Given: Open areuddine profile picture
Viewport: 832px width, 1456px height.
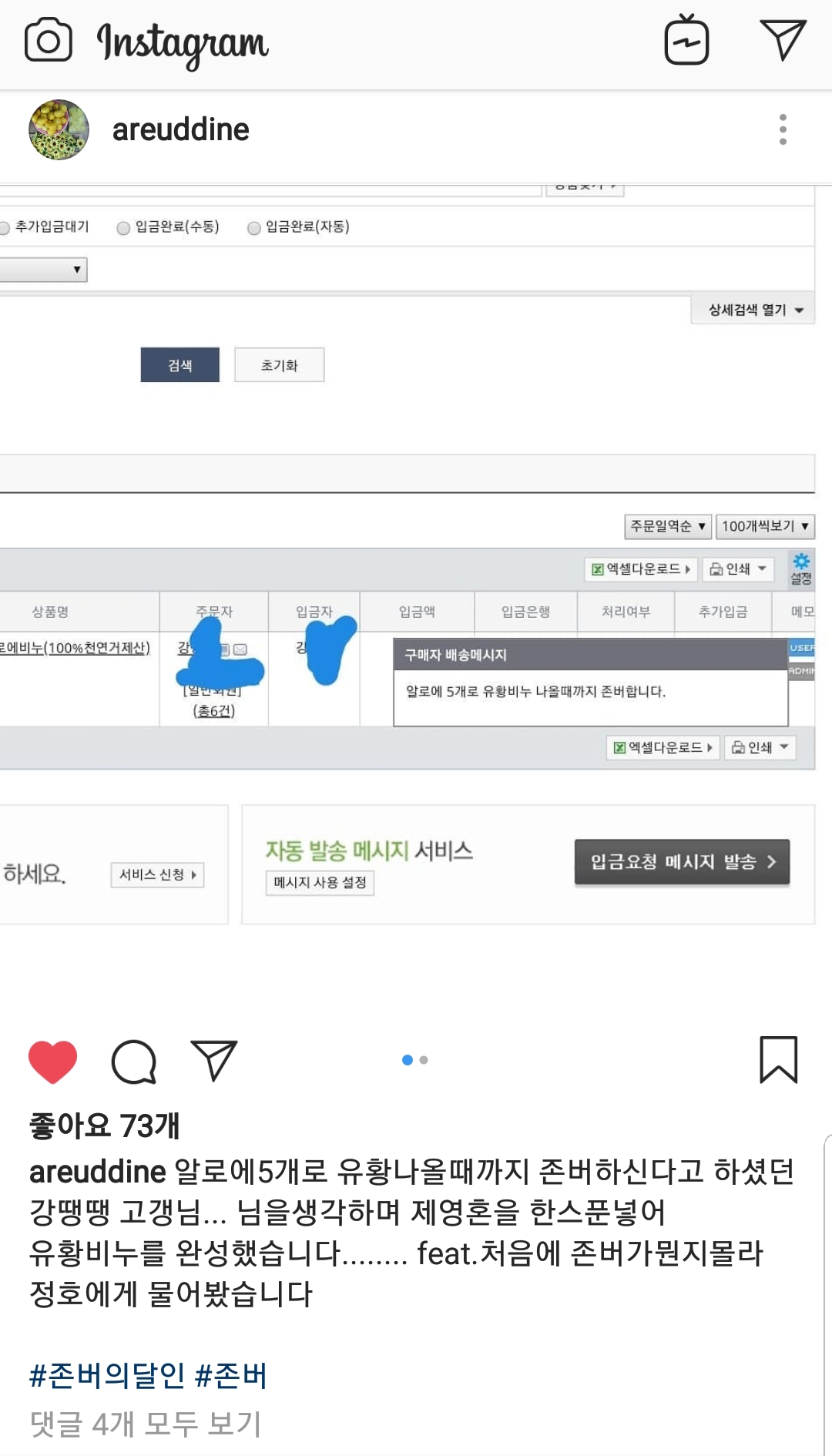Looking at the screenshot, I should coord(59,129).
